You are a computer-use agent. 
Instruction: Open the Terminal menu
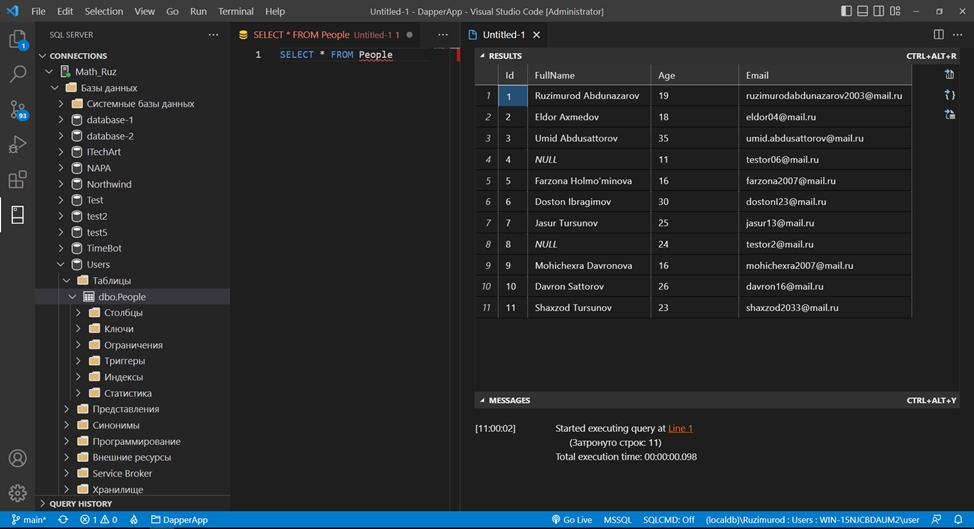pos(235,11)
